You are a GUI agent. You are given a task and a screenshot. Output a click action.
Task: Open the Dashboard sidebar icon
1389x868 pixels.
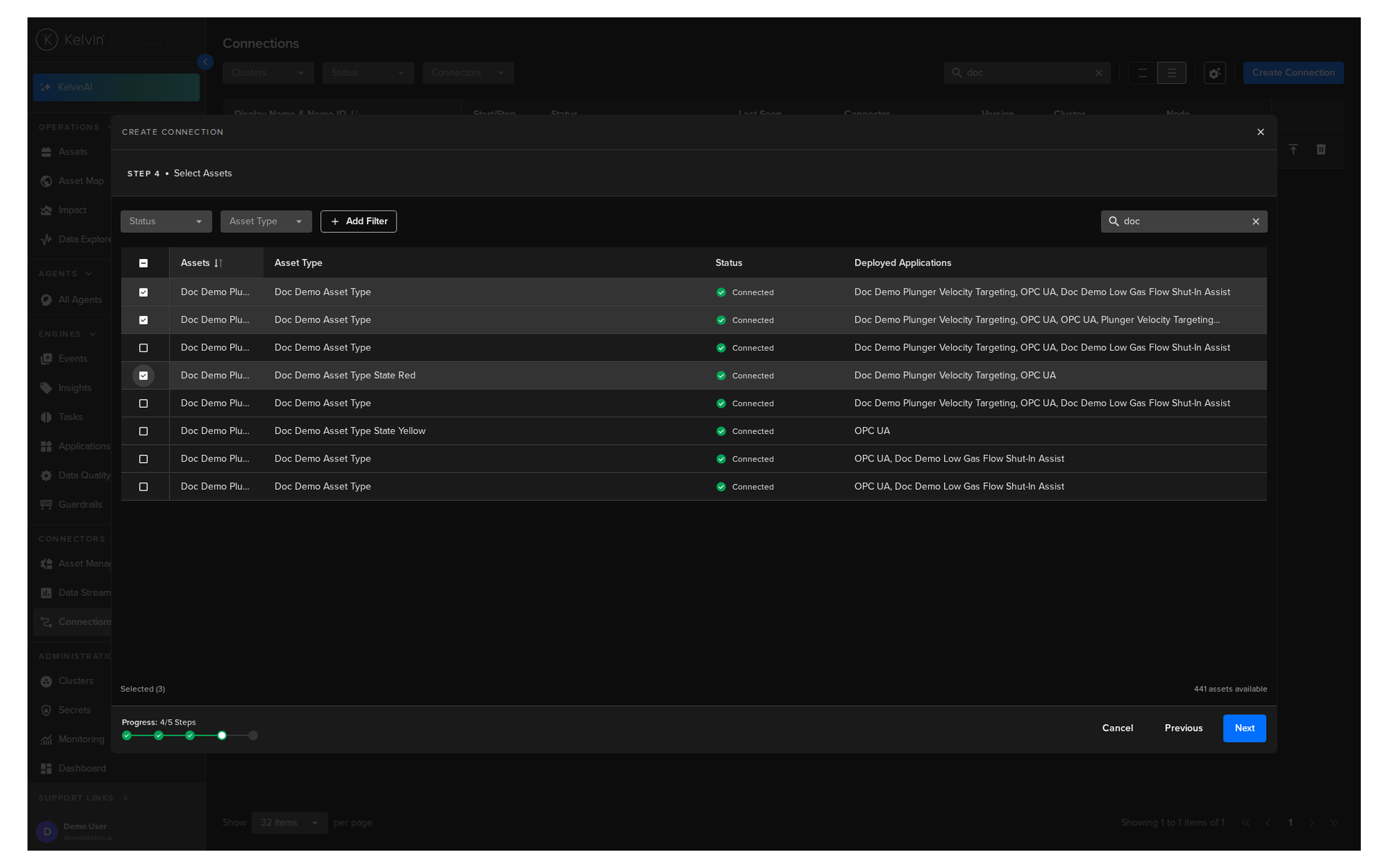click(x=46, y=769)
